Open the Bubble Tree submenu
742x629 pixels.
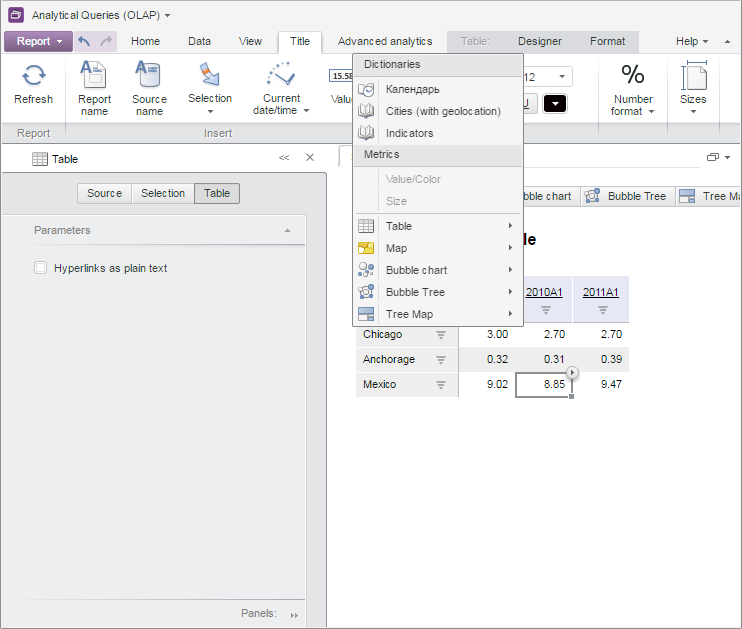pyautogui.click(x=437, y=292)
